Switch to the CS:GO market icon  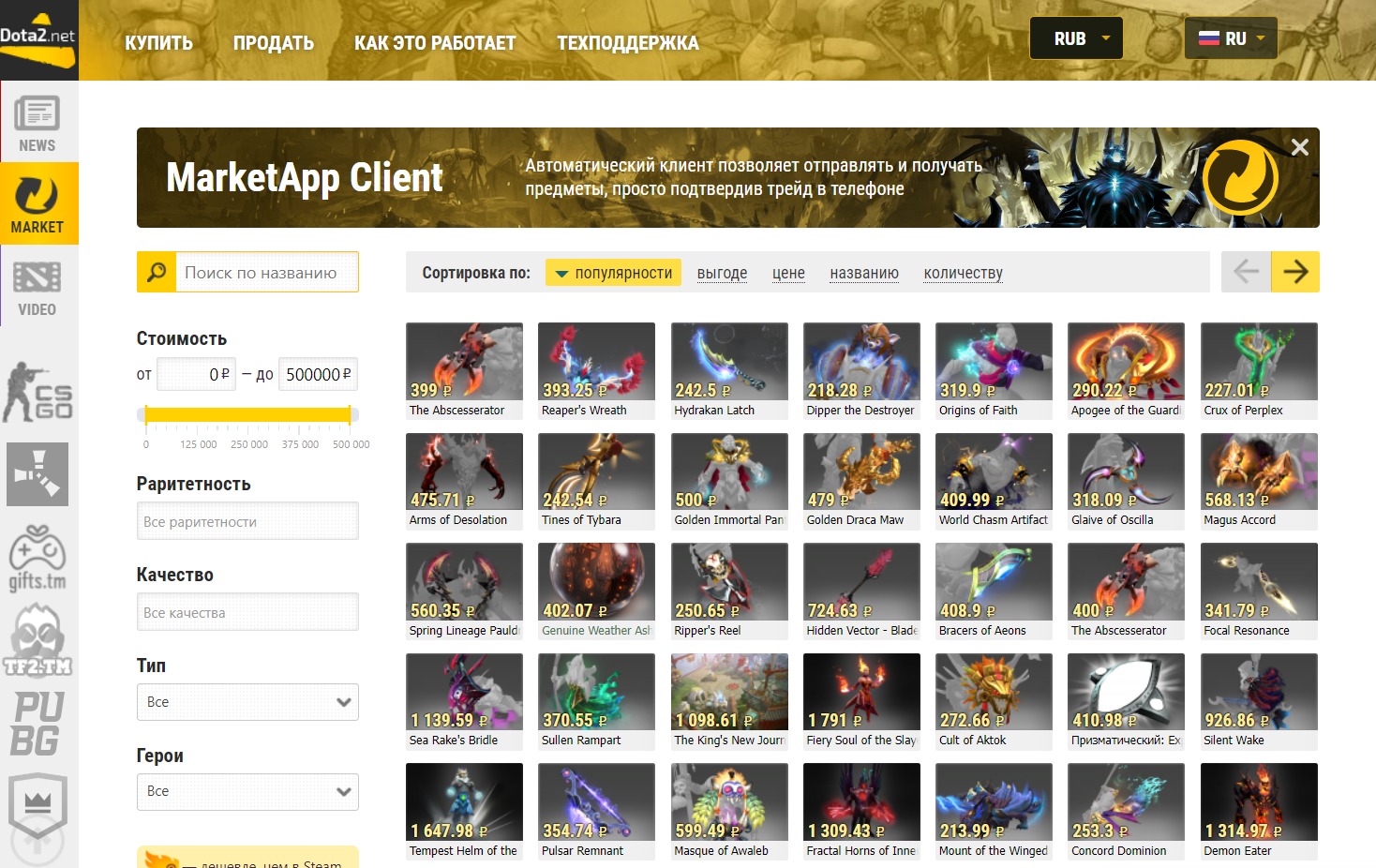37,392
